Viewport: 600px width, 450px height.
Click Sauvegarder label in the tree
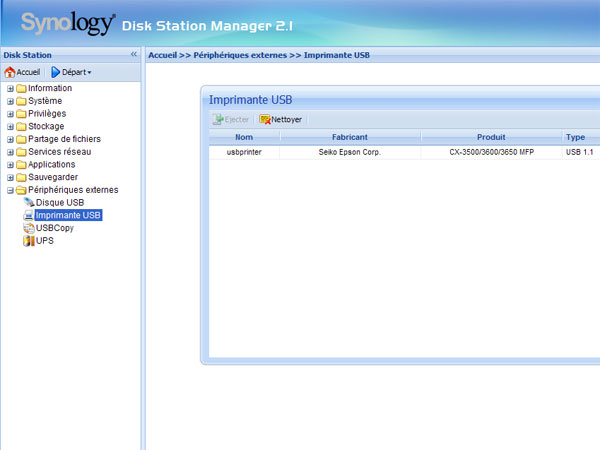(x=53, y=177)
